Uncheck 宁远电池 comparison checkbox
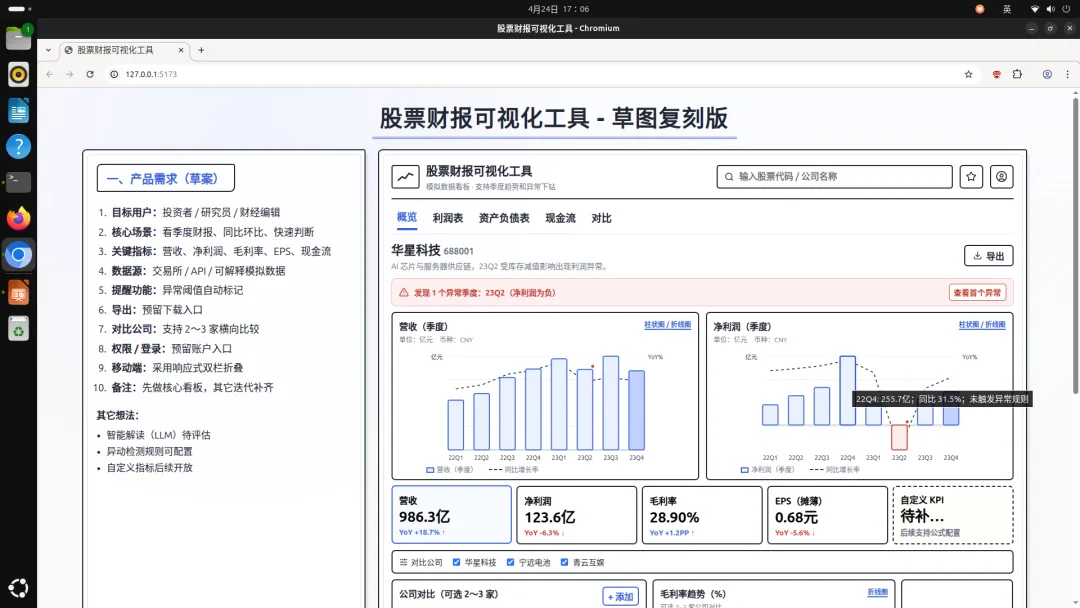 click(510, 563)
